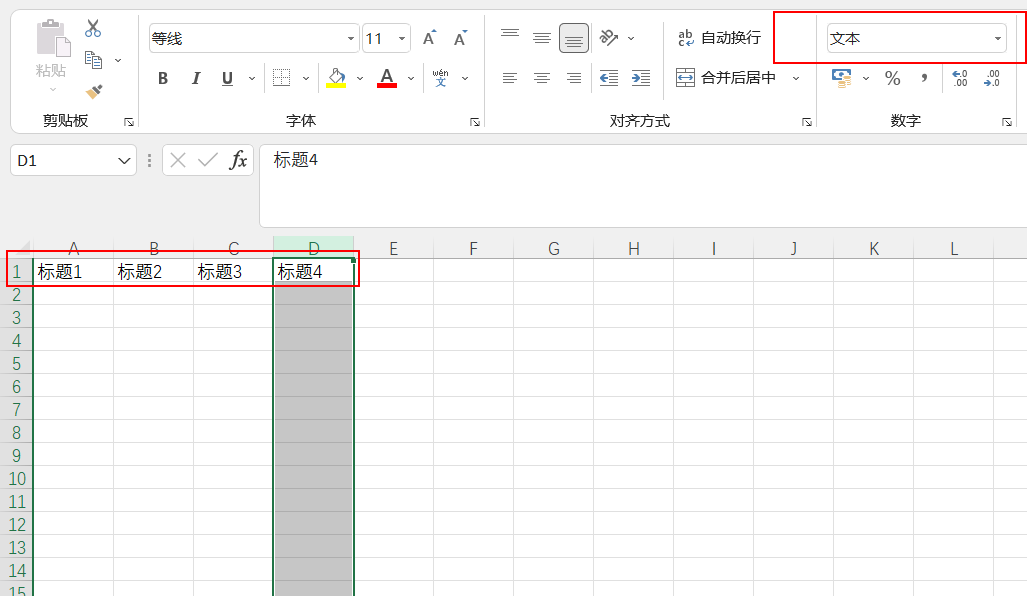Apply Percent Style
Viewport: 1027px width, 596px height.
tap(893, 79)
